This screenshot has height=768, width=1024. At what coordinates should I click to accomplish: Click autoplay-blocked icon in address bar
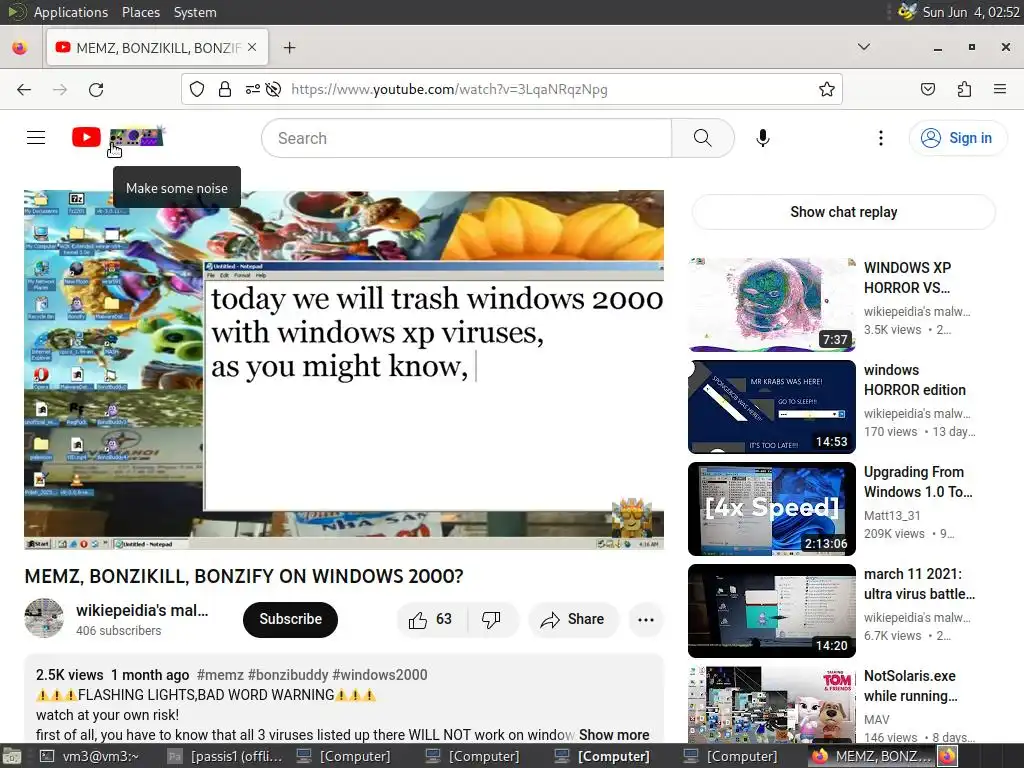pos(274,89)
